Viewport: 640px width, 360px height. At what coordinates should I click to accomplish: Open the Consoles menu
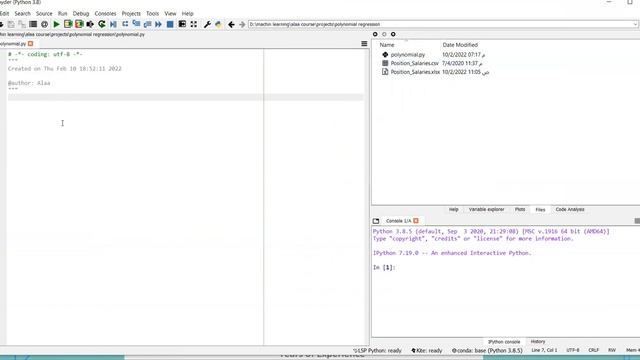105,13
